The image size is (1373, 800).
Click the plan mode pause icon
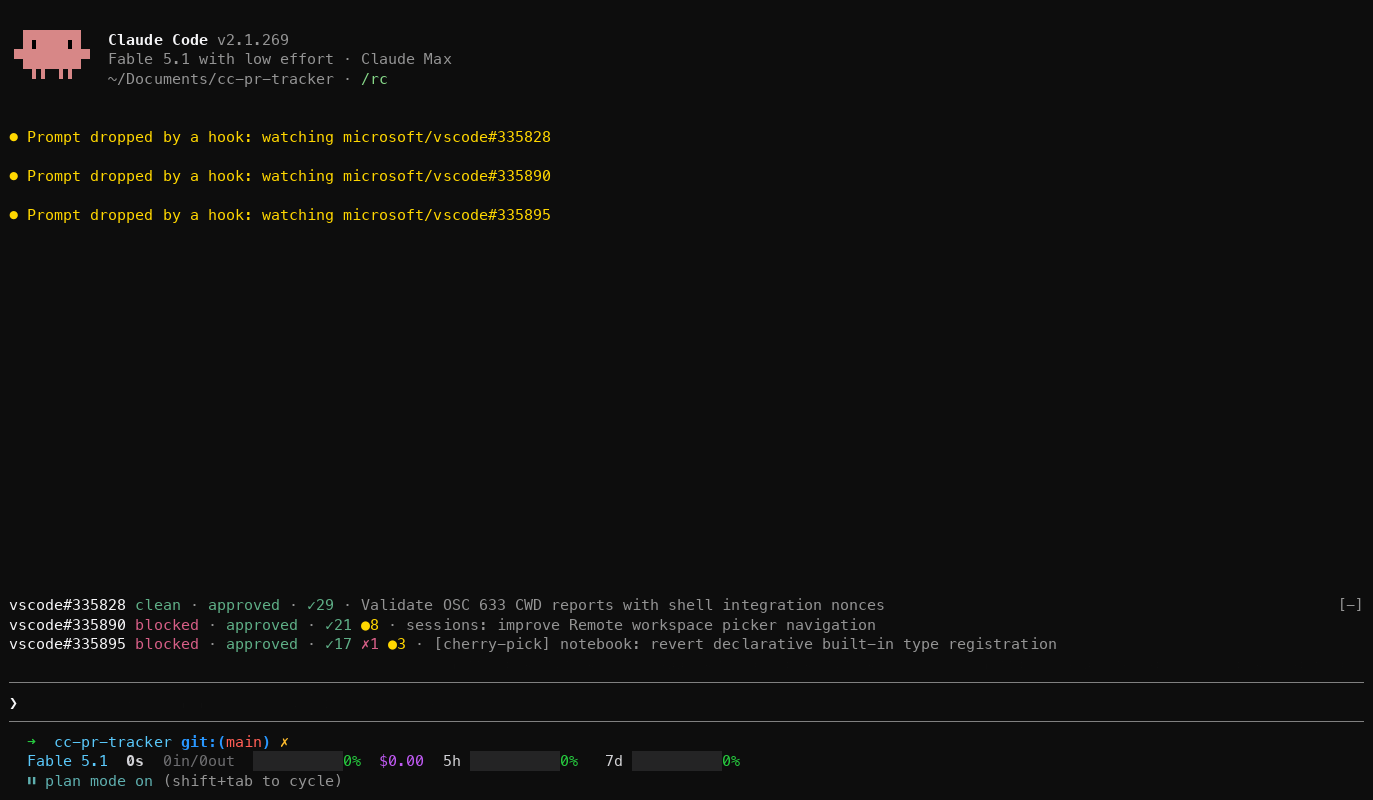[32, 781]
